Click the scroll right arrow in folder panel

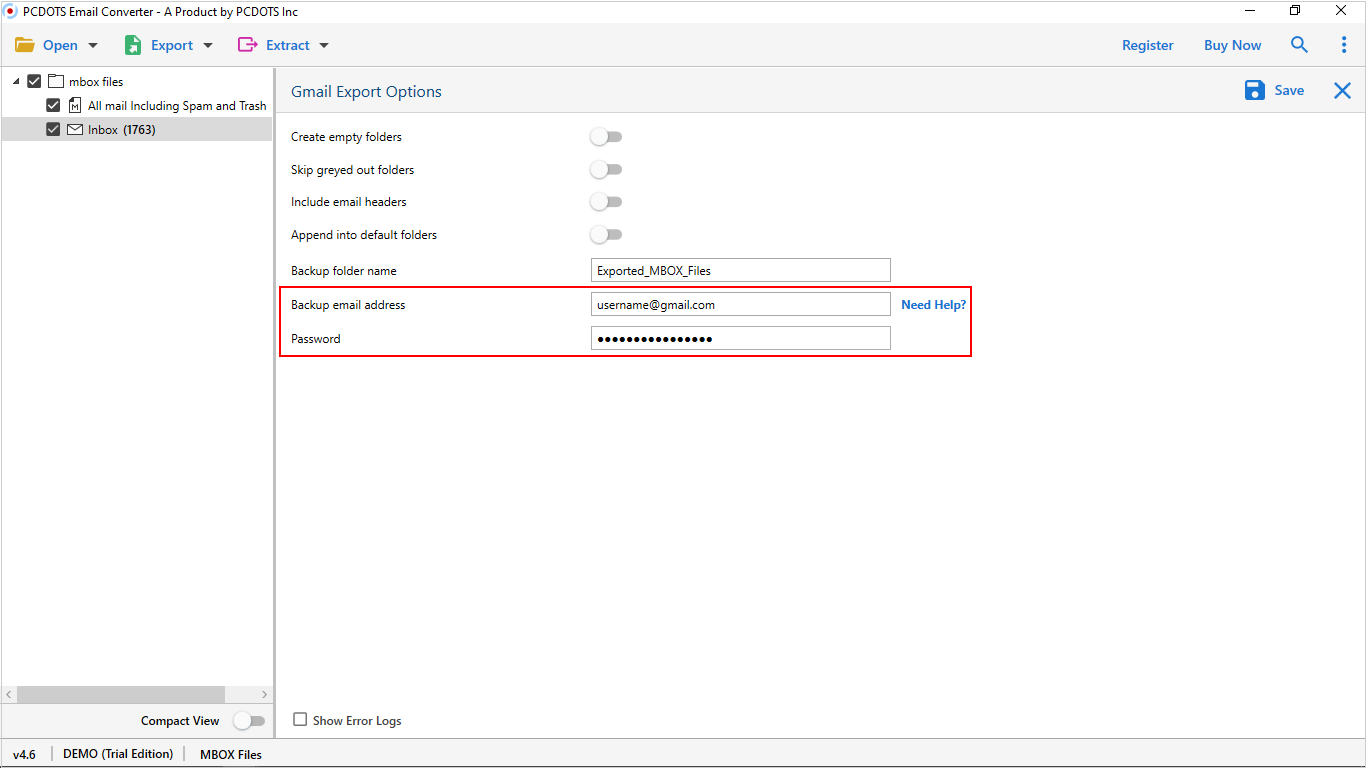(264, 694)
